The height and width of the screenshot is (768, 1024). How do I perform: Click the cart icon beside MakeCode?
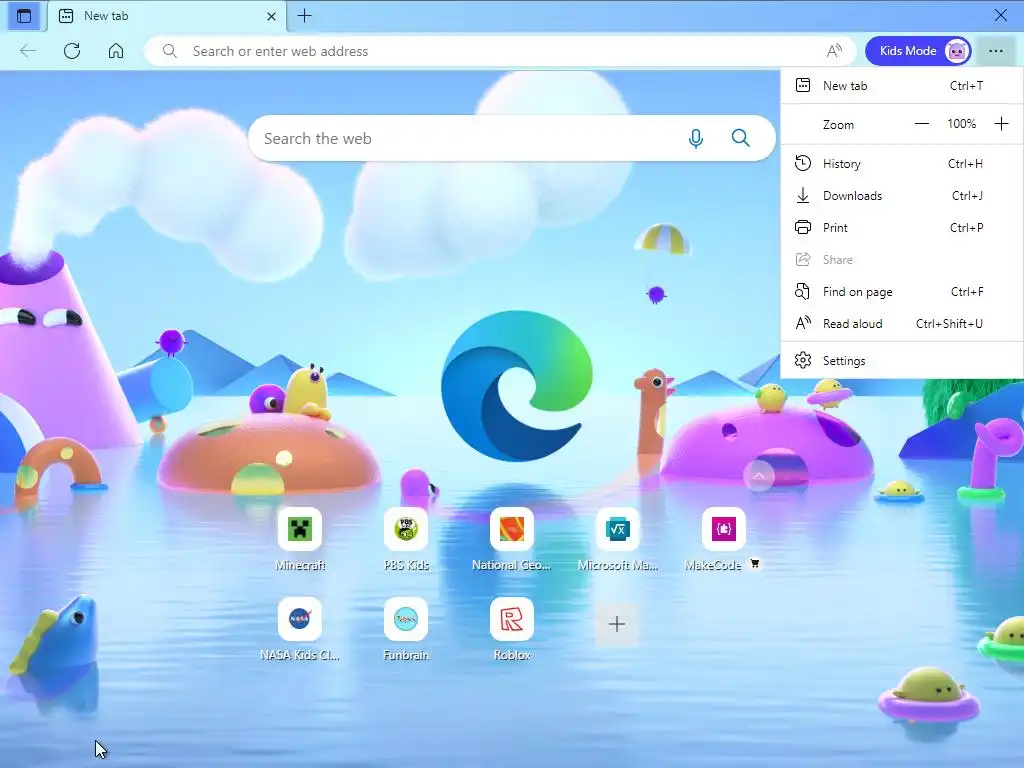pyautogui.click(x=754, y=564)
